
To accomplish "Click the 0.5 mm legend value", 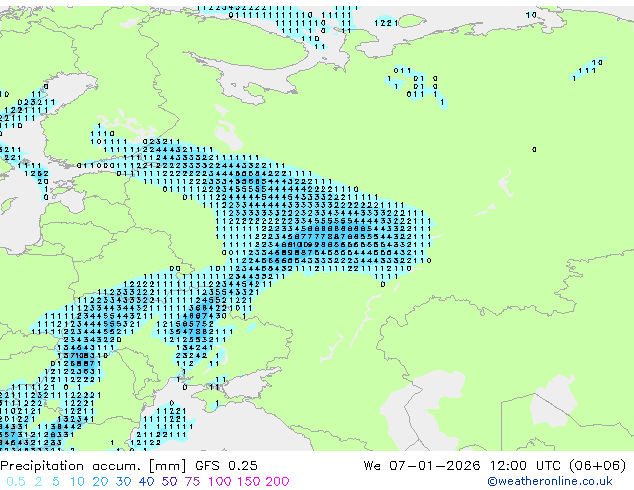I will pyautogui.click(x=16, y=482).
